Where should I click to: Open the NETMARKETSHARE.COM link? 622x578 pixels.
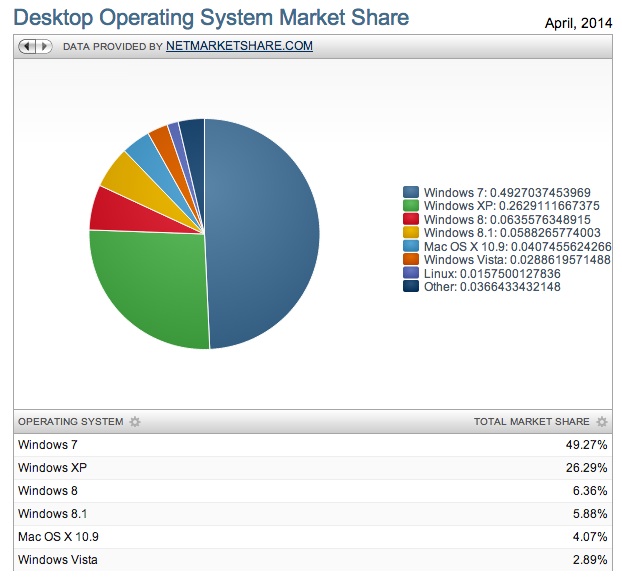pos(239,46)
